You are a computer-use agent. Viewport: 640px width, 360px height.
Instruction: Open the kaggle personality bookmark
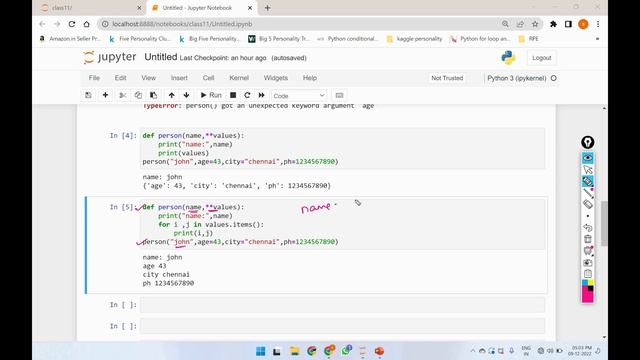[414, 39]
